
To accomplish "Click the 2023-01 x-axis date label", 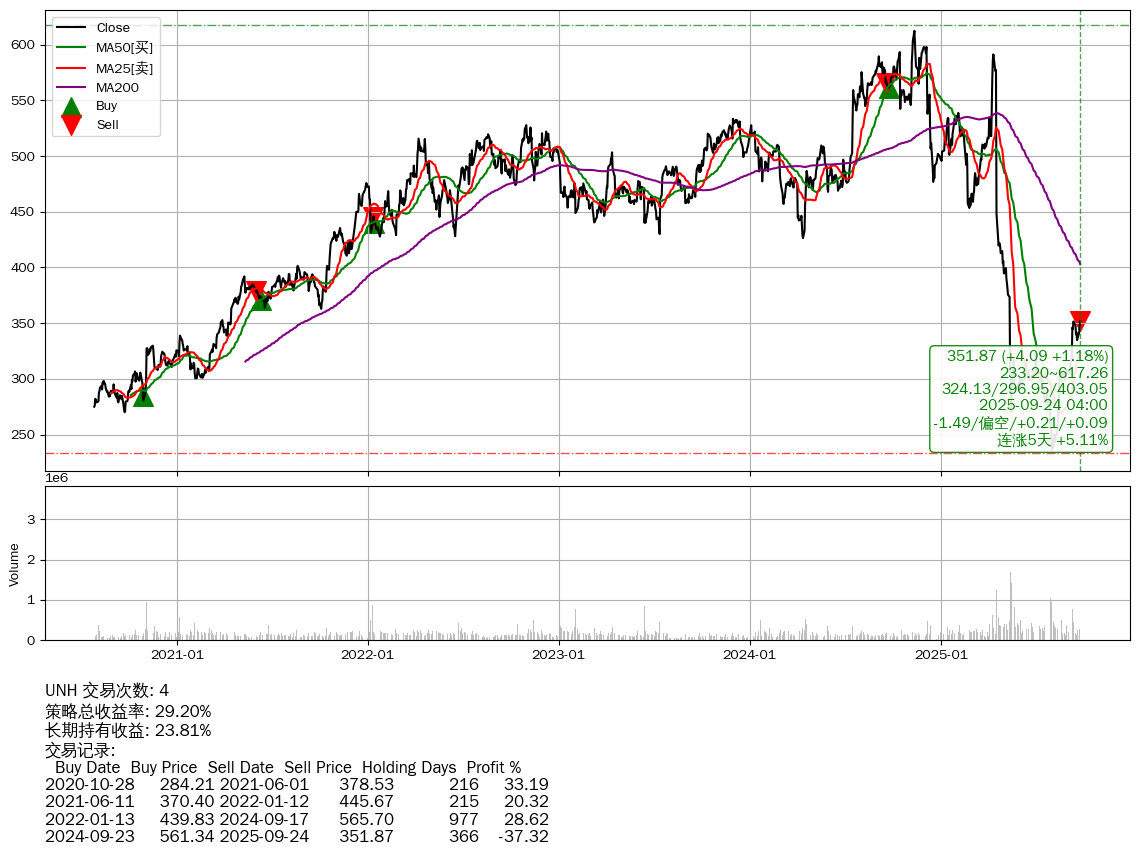I will click(x=558, y=656).
